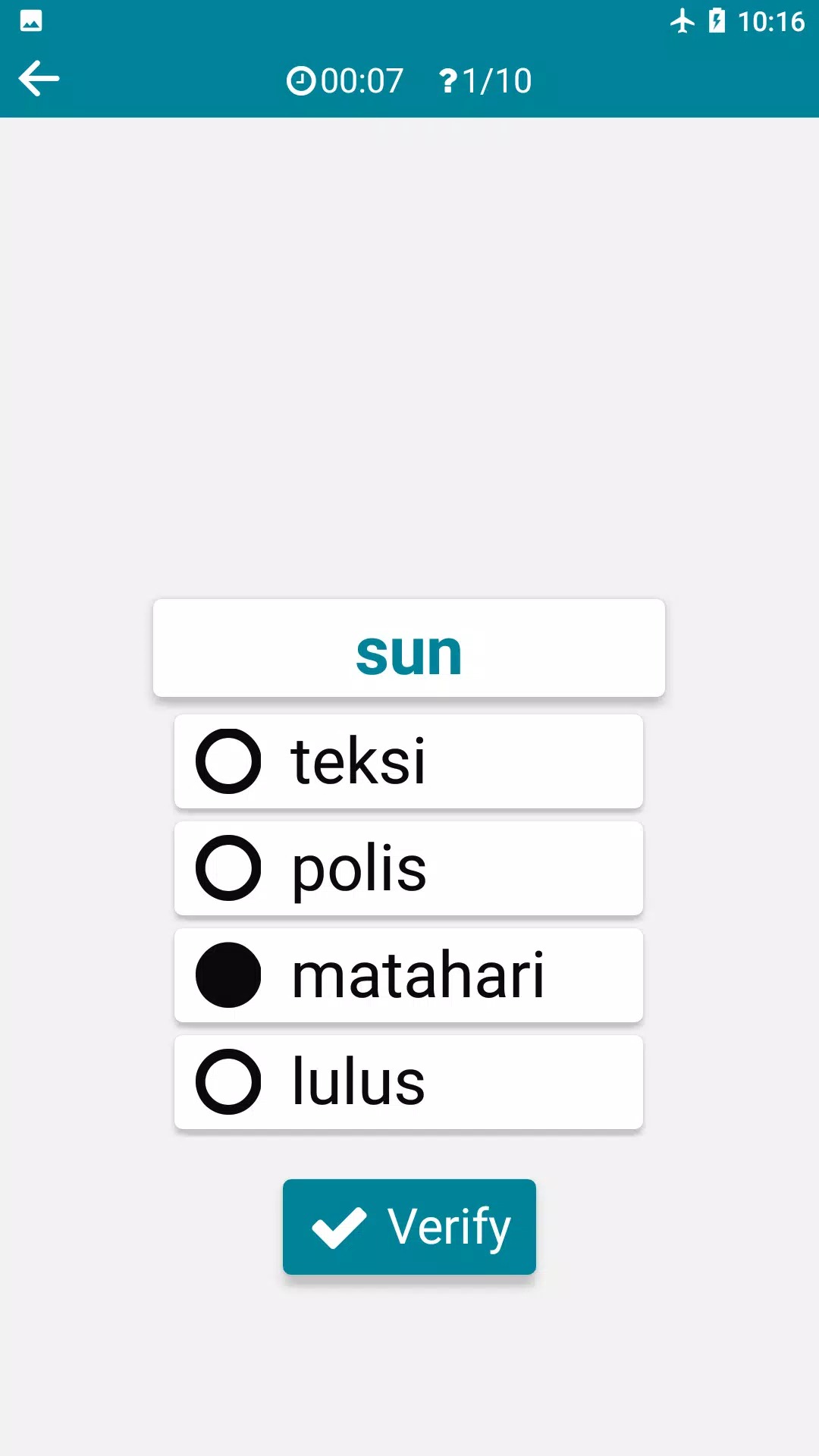819x1456 pixels.
Task: Tap the 1/10 question progress counter
Action: [x=497, y=80]
